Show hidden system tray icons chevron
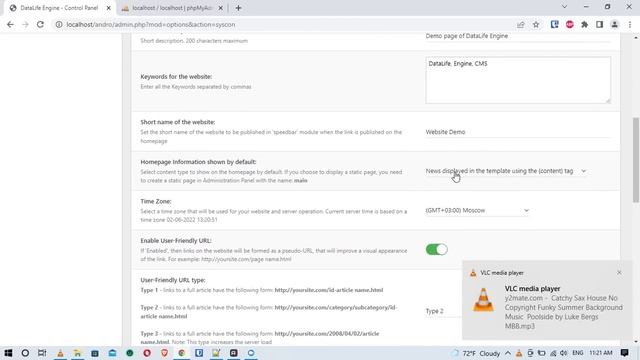Image resolution: width=640 pixels, height=360 pixels. (x=508, y=353)
